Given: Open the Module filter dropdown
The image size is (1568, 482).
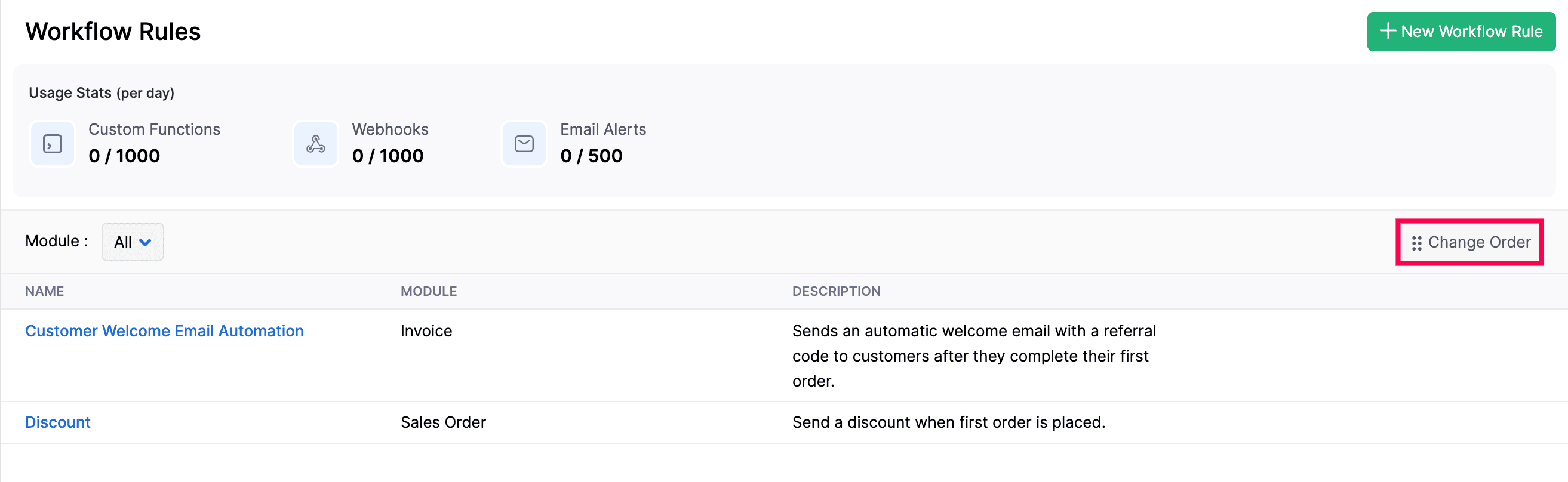Looking at the screenshot, I should click(x=132, y=242).
